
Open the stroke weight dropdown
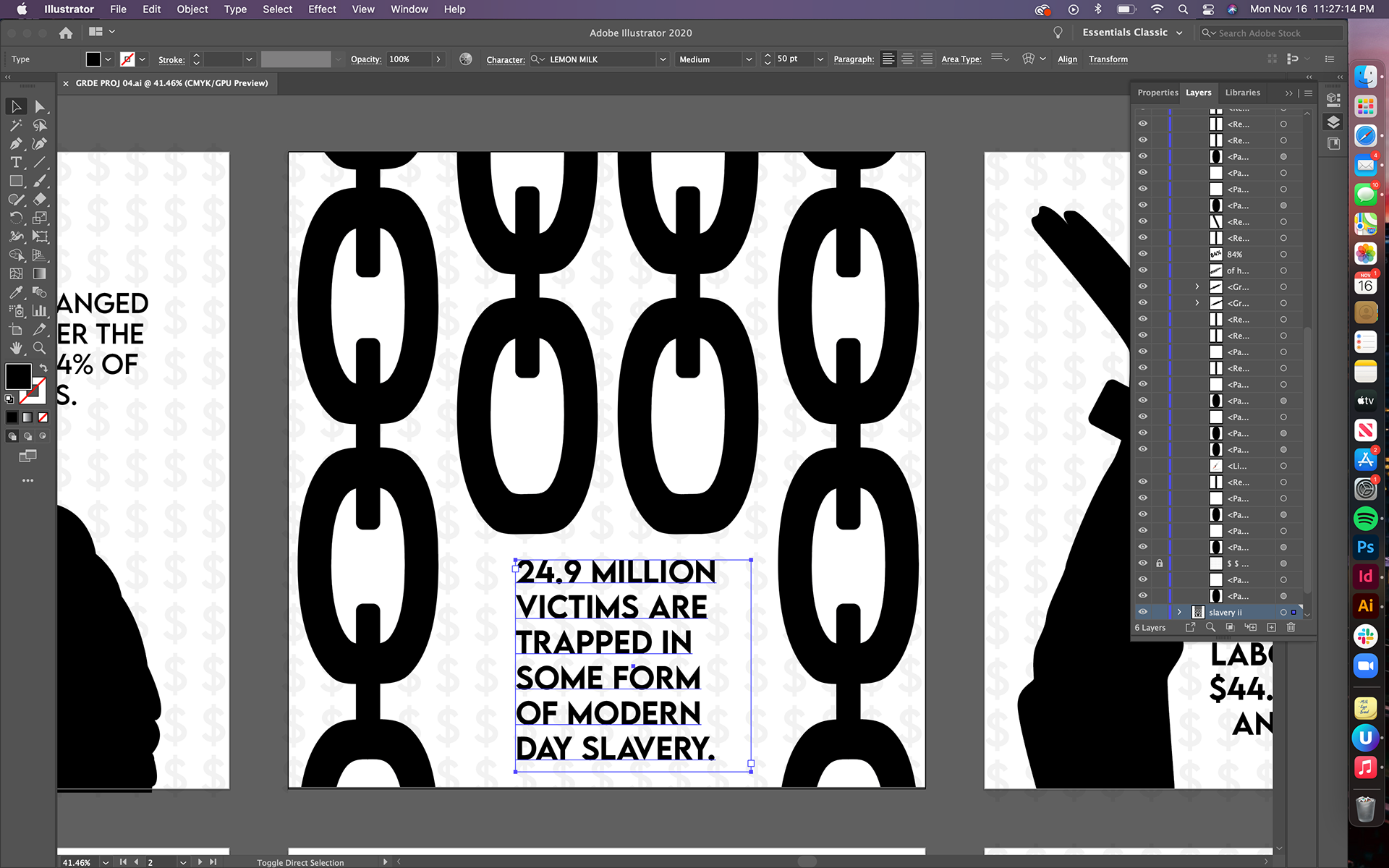249,59
